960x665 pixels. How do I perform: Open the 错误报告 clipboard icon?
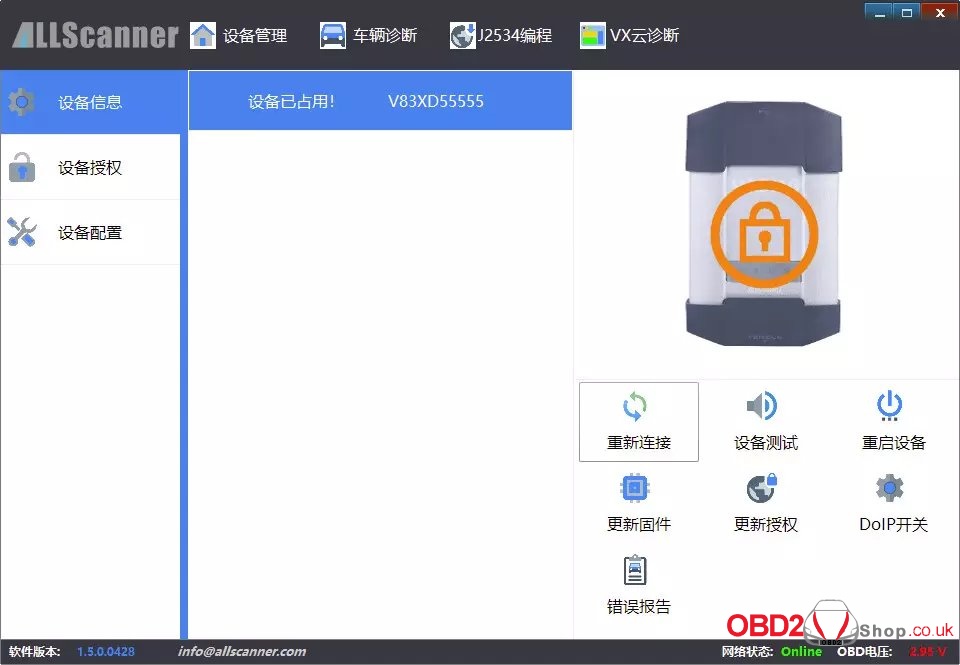tap(635, 570)
